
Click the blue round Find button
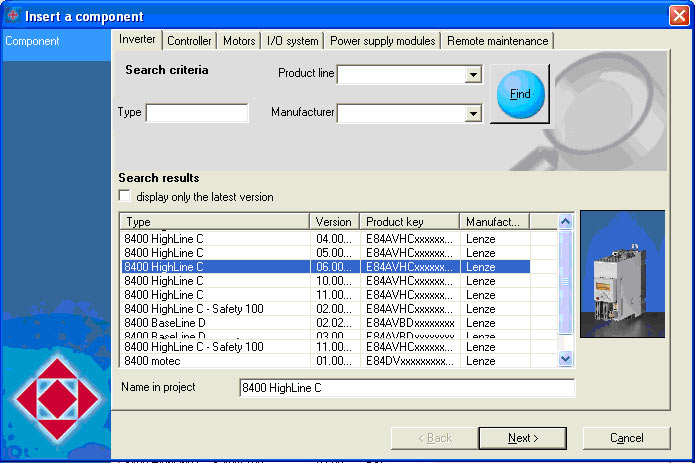pyautogui.click(x=519, y=94)
